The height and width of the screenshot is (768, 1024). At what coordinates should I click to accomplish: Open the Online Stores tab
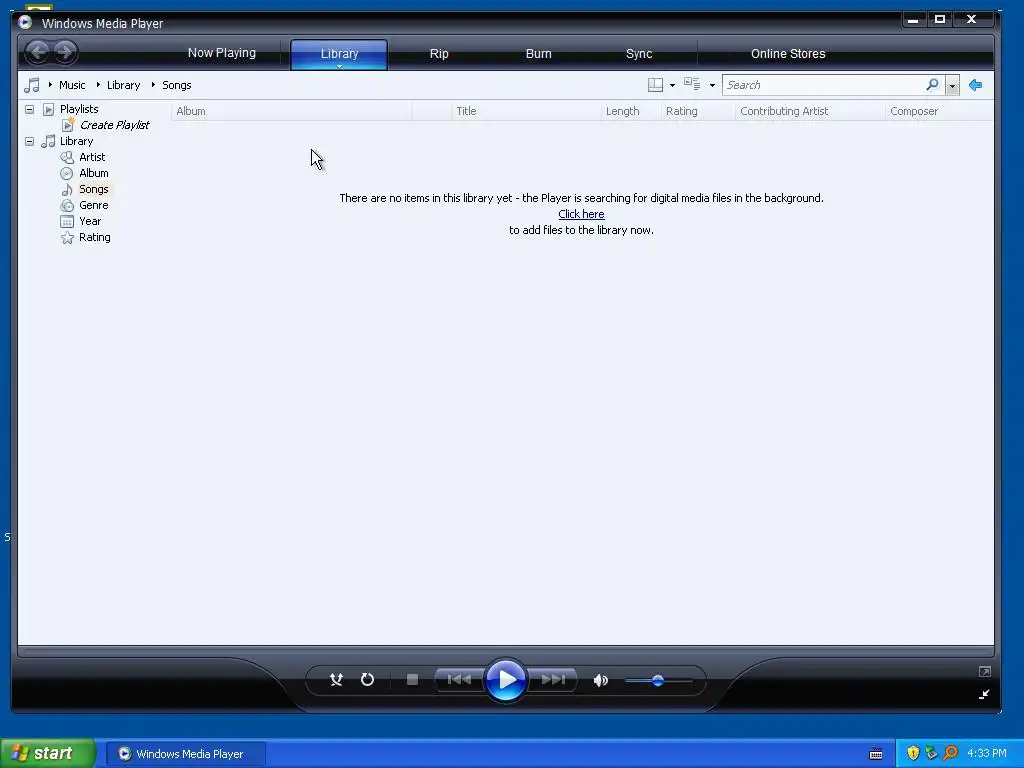(x=788, y=54)
